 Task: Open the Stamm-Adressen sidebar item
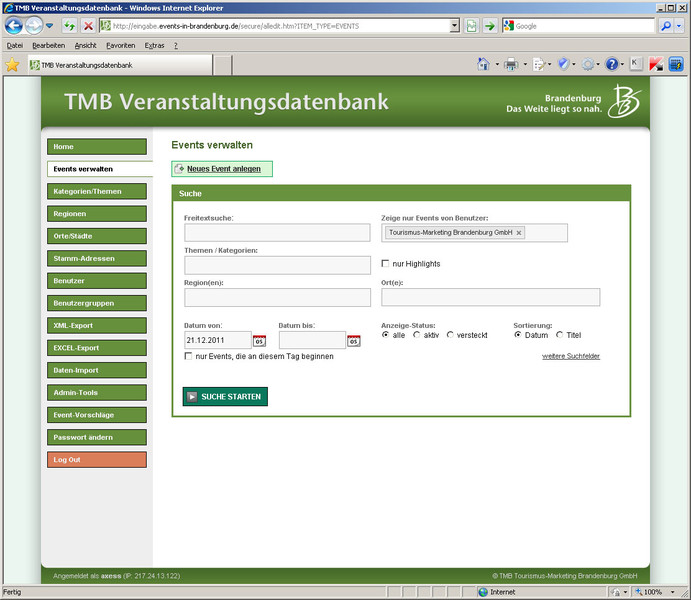coord(97,259)
